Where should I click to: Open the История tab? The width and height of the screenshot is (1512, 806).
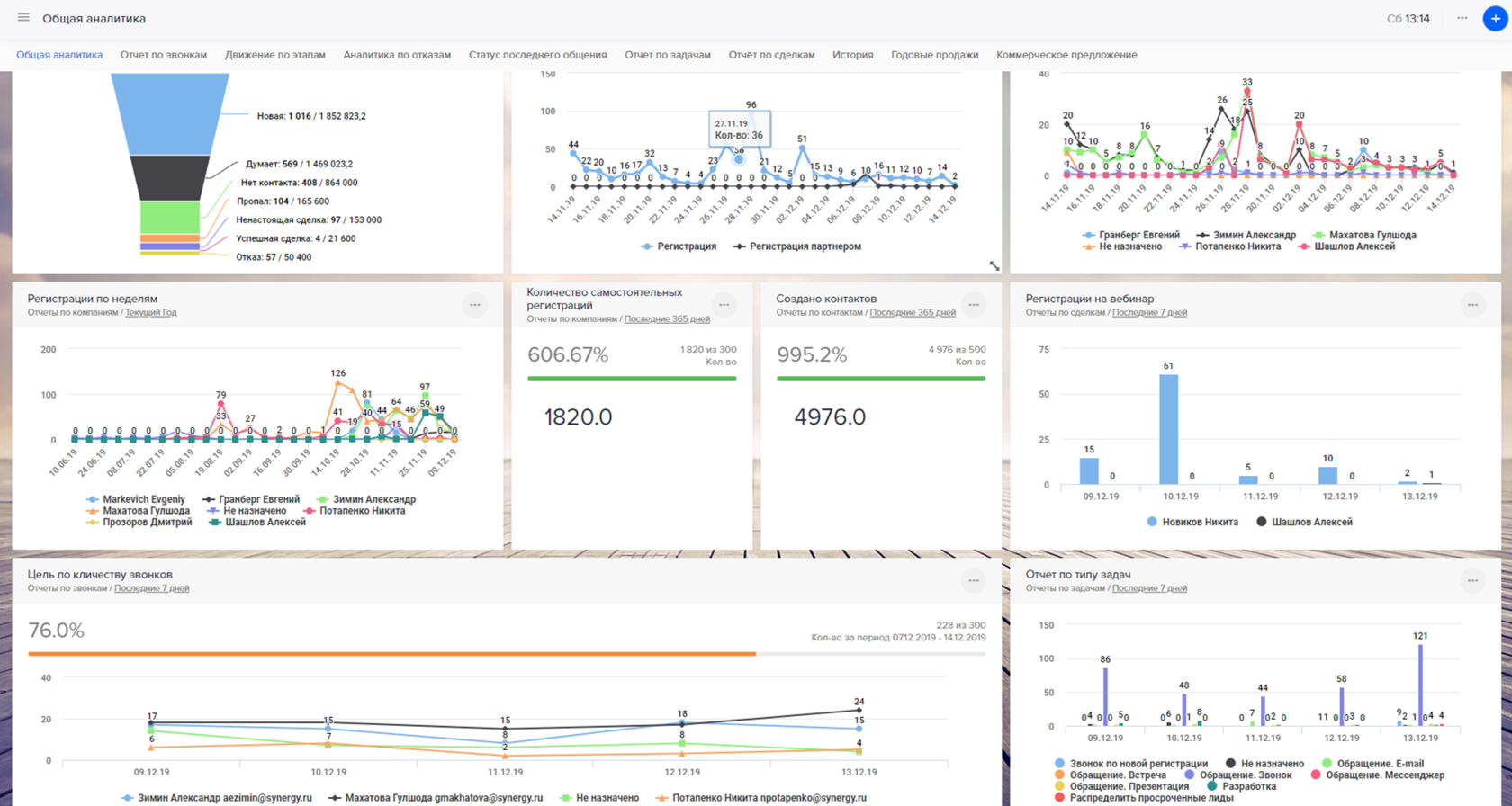coord(852,55)
